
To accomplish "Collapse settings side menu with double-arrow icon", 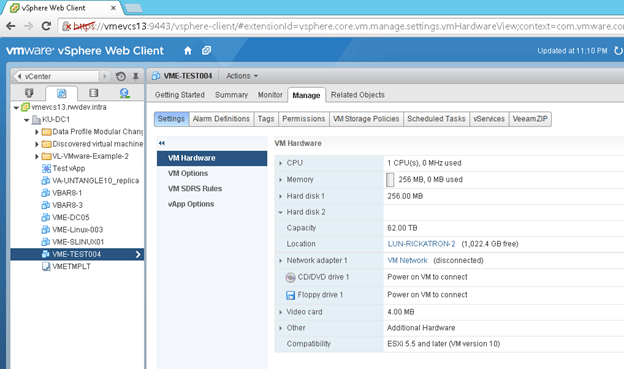I will (x=162, y=143).
